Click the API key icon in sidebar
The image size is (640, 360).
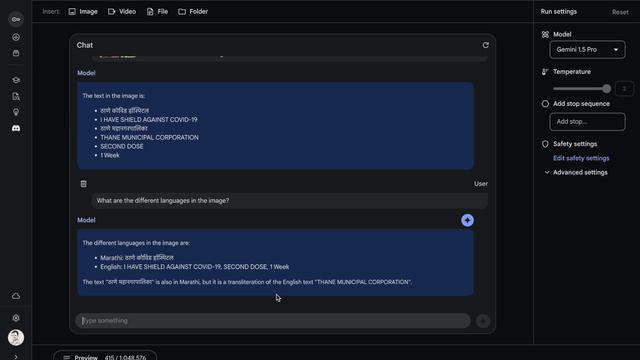(x=16, y=19)
